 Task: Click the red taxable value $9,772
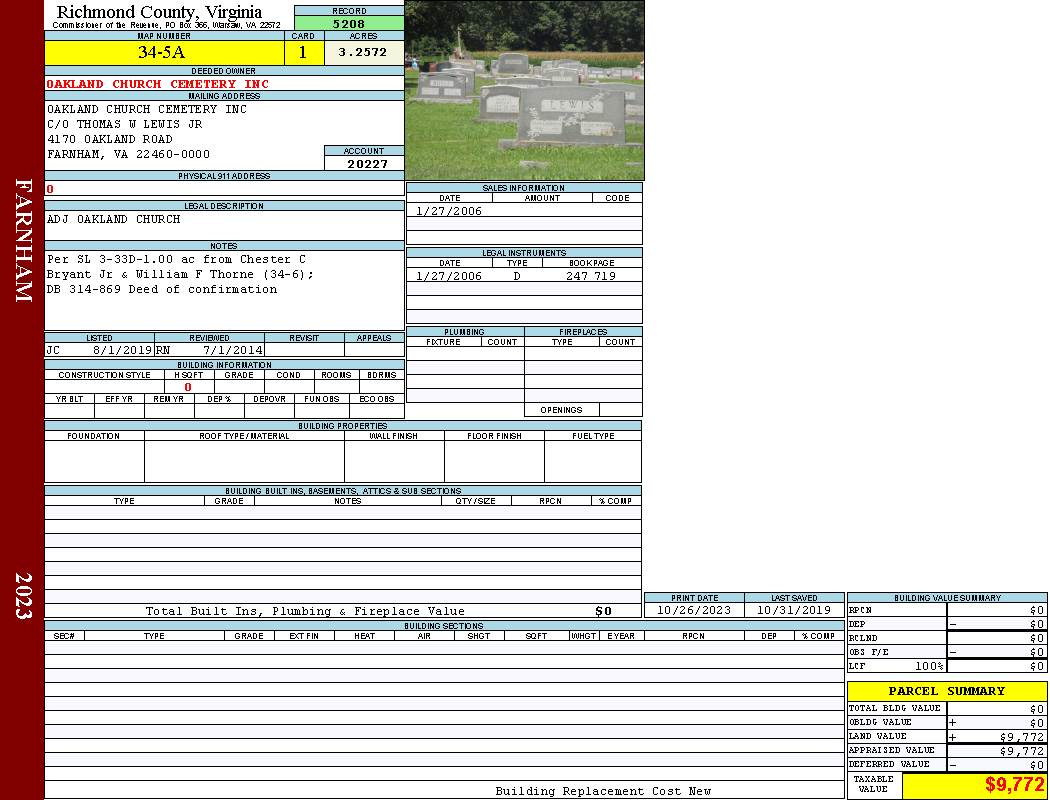(1013, 785)
